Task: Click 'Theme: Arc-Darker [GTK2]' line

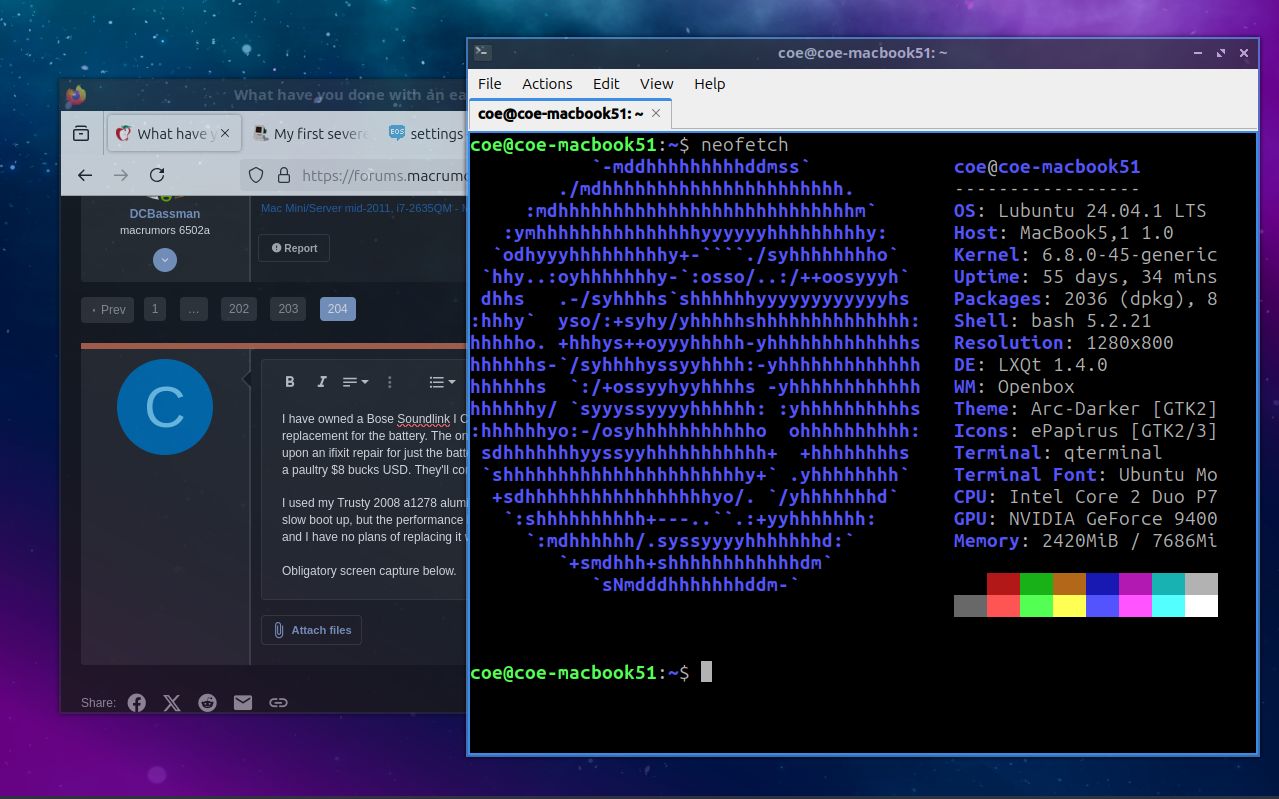Action: point(1086,409)
